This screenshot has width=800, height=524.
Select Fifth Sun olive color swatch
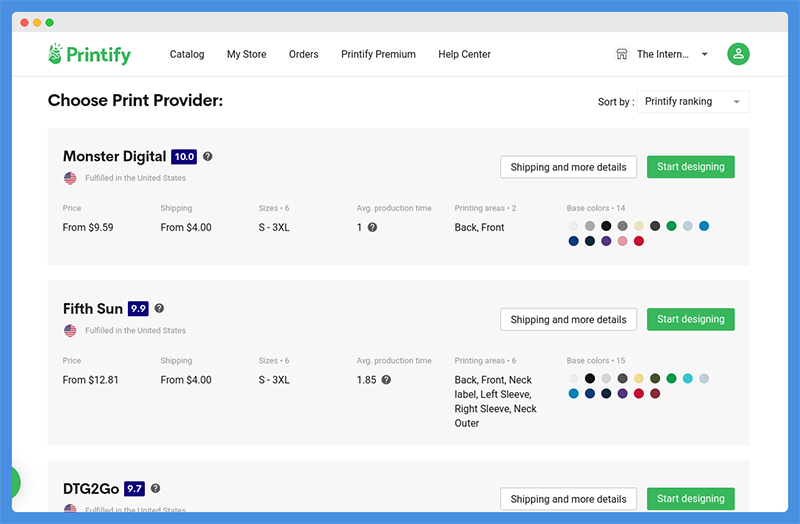[655, 379]
